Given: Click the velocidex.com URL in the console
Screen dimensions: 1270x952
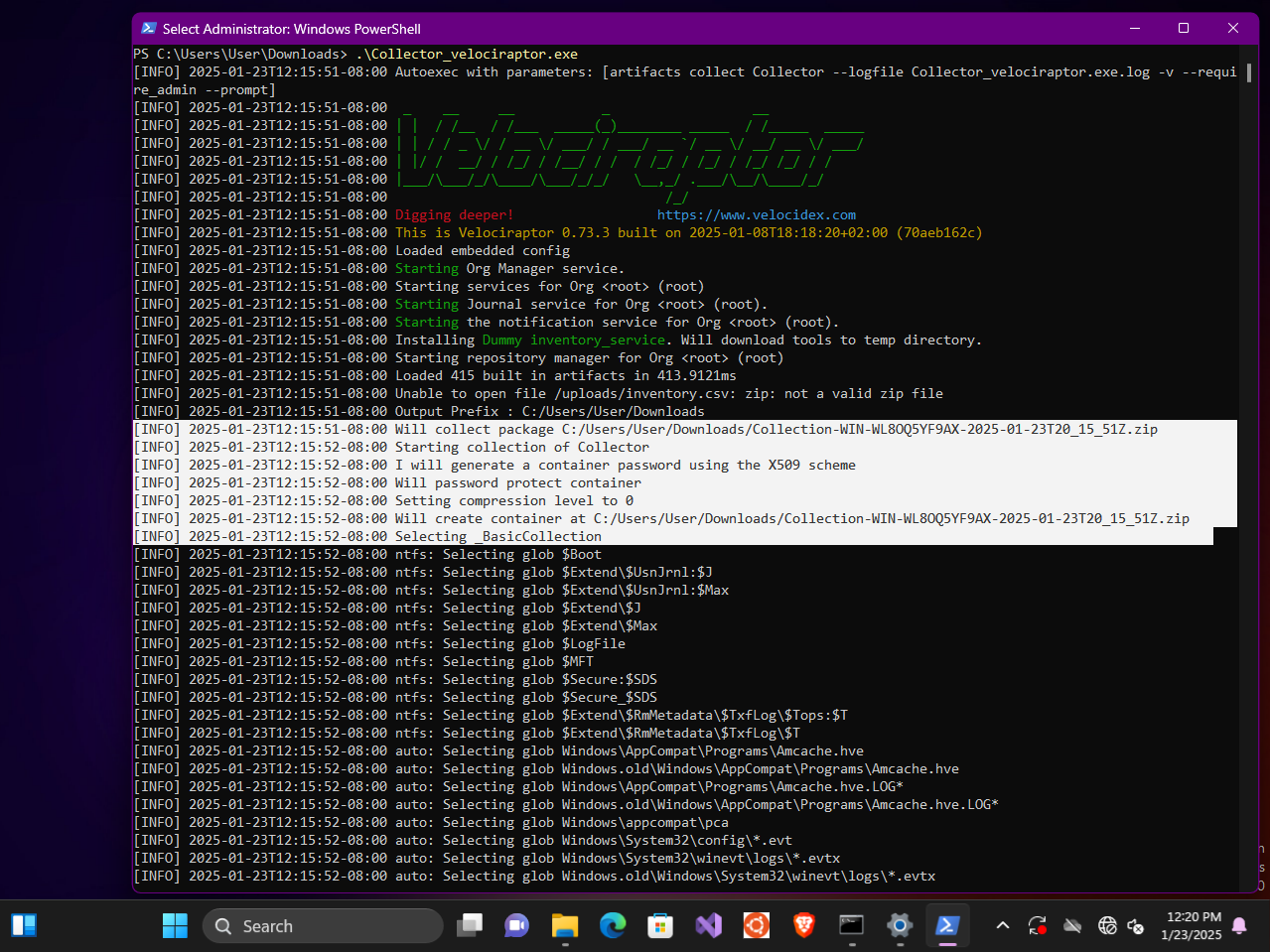Looking at the screenshot, I should 756,214.
